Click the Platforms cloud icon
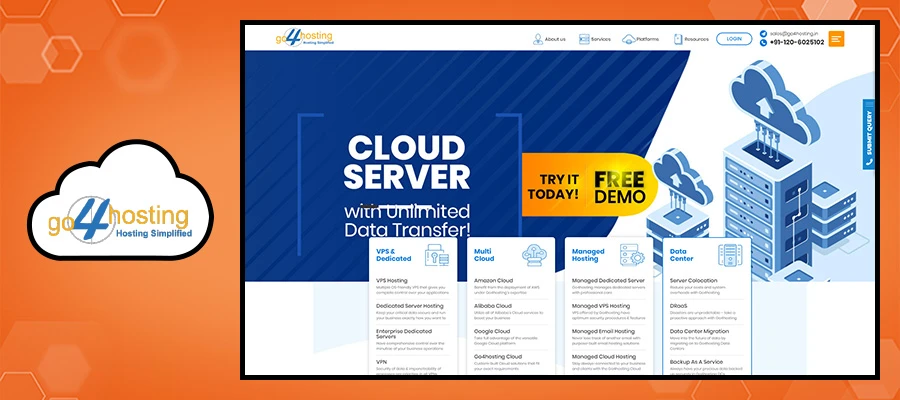900x400 pixels. 629,39
